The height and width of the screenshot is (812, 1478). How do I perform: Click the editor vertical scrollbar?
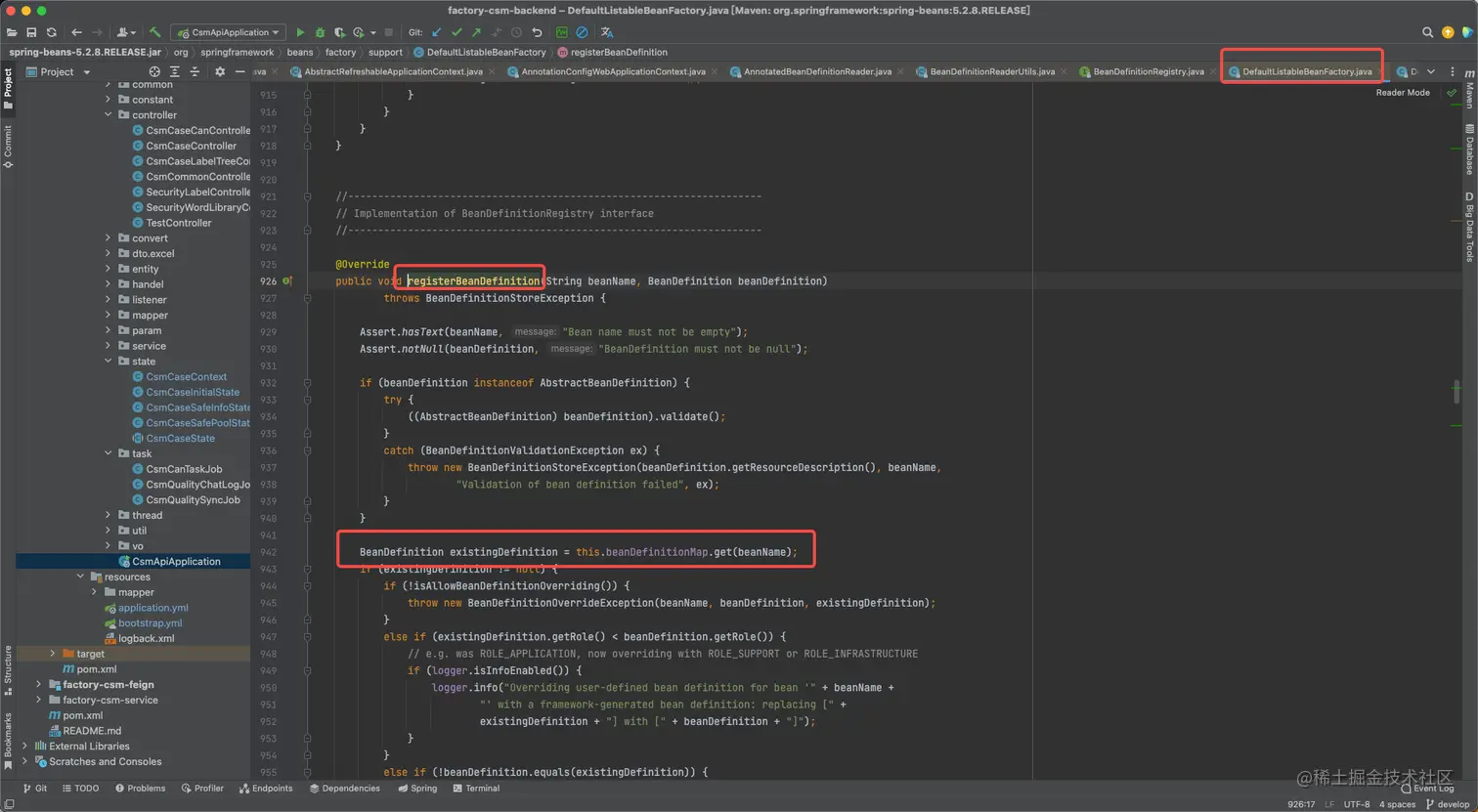(x=1456, y=391)
